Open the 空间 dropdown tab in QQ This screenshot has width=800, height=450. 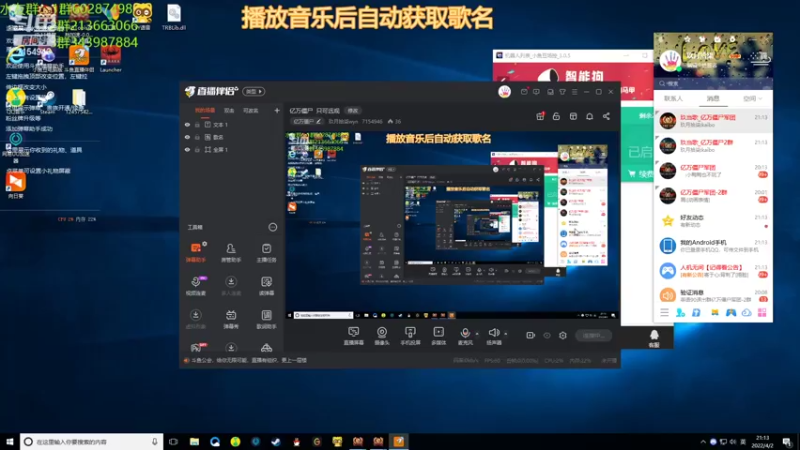752,98
